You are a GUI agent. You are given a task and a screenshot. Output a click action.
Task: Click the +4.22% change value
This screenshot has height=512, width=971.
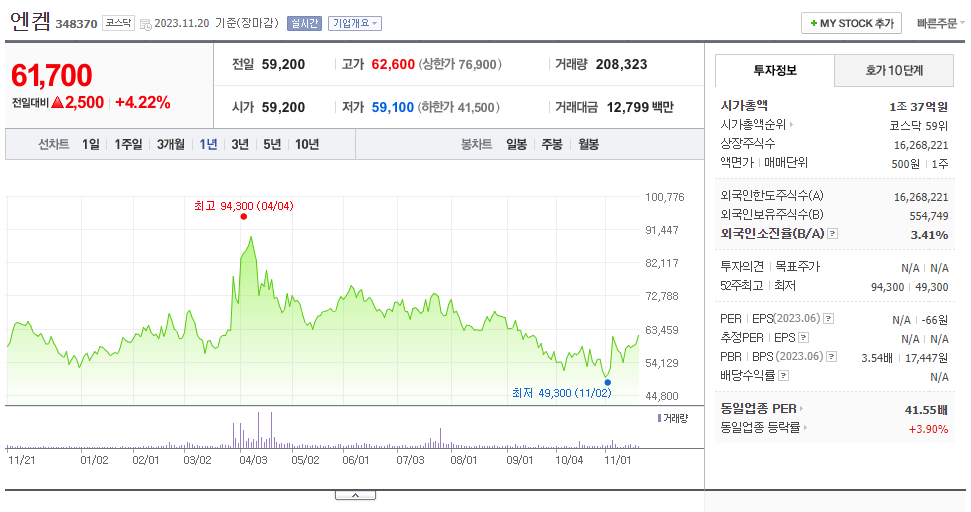coord(142,102)
